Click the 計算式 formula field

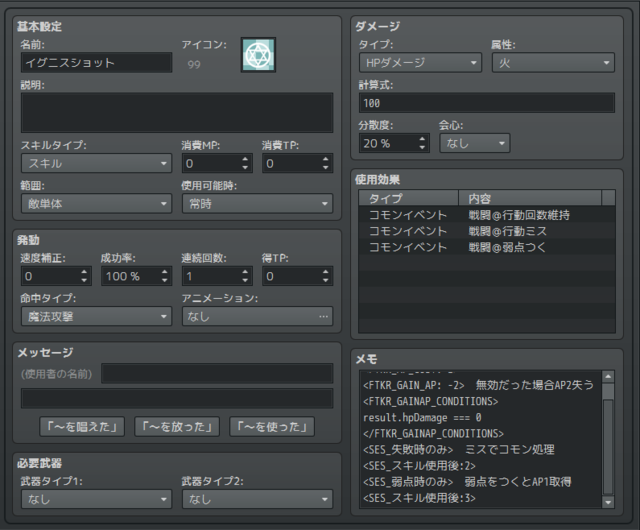(x=487, y=103)
